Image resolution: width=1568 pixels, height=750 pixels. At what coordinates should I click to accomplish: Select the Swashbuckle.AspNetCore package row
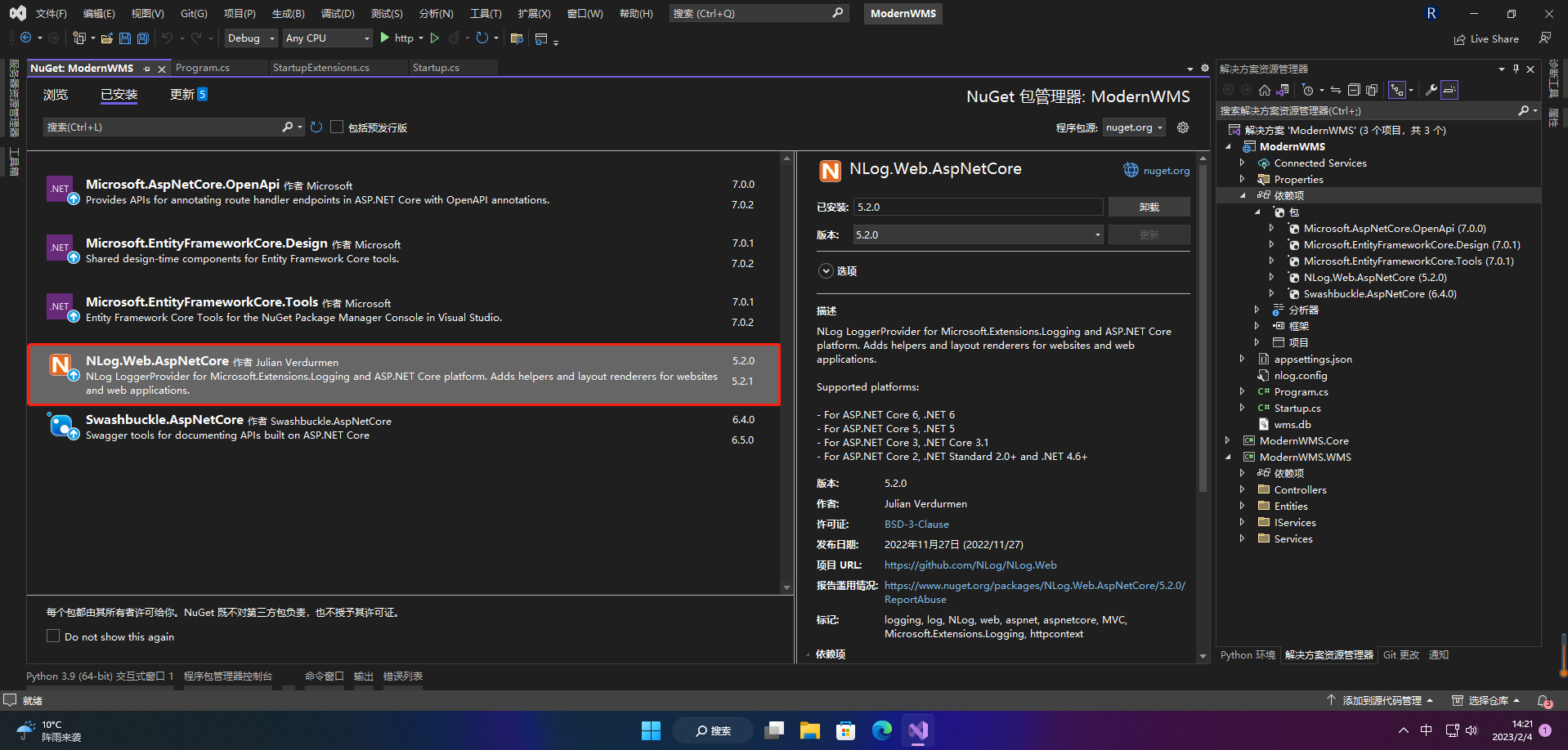tap(403, 429)
